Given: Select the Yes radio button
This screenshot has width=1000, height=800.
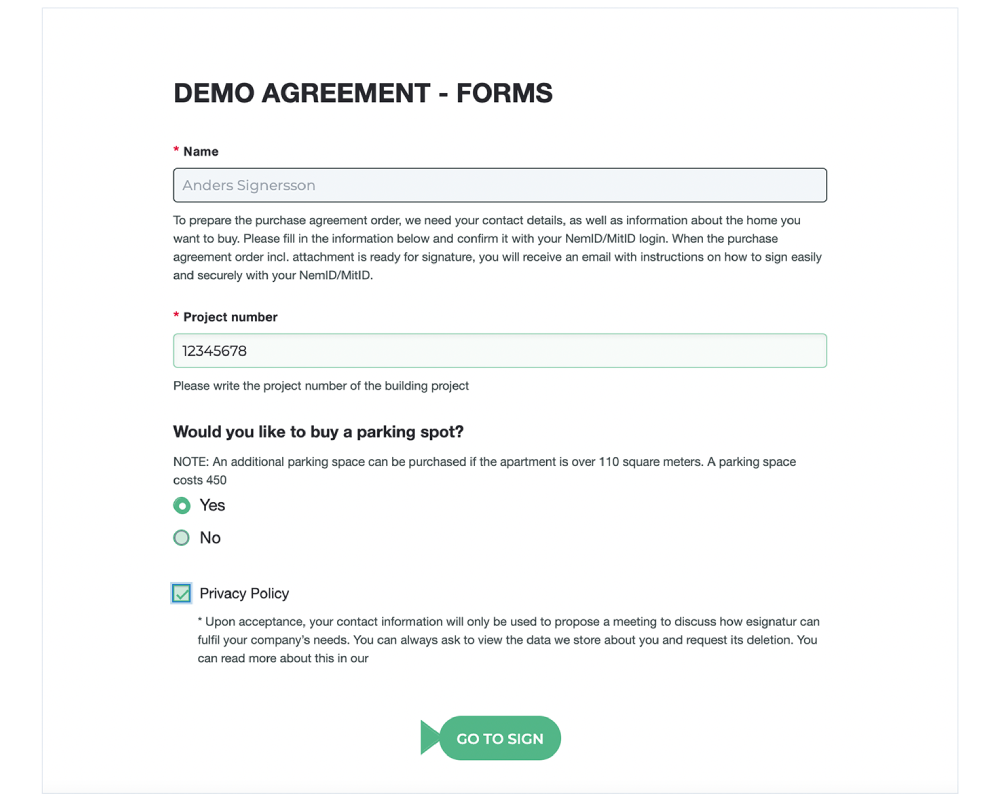Looking at the screenshot, I should (181, 506).
